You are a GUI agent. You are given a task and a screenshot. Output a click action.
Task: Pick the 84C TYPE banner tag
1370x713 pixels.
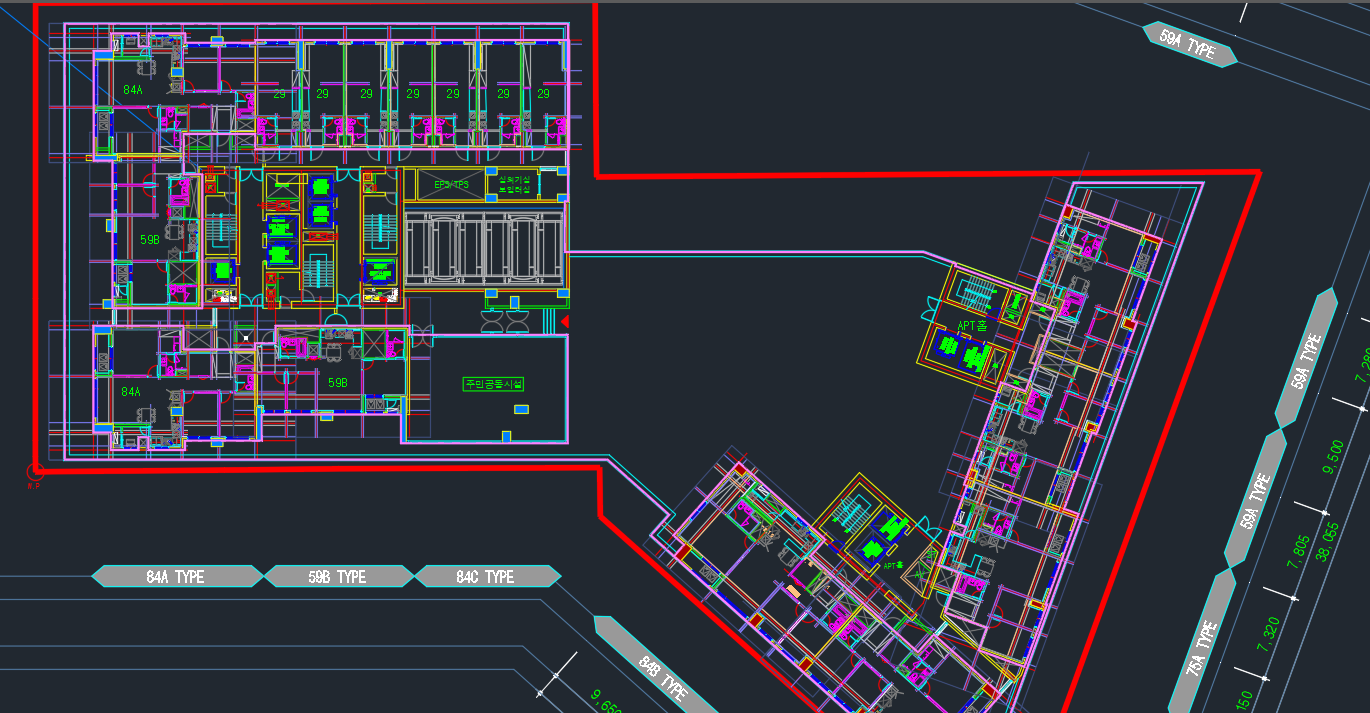486,577
